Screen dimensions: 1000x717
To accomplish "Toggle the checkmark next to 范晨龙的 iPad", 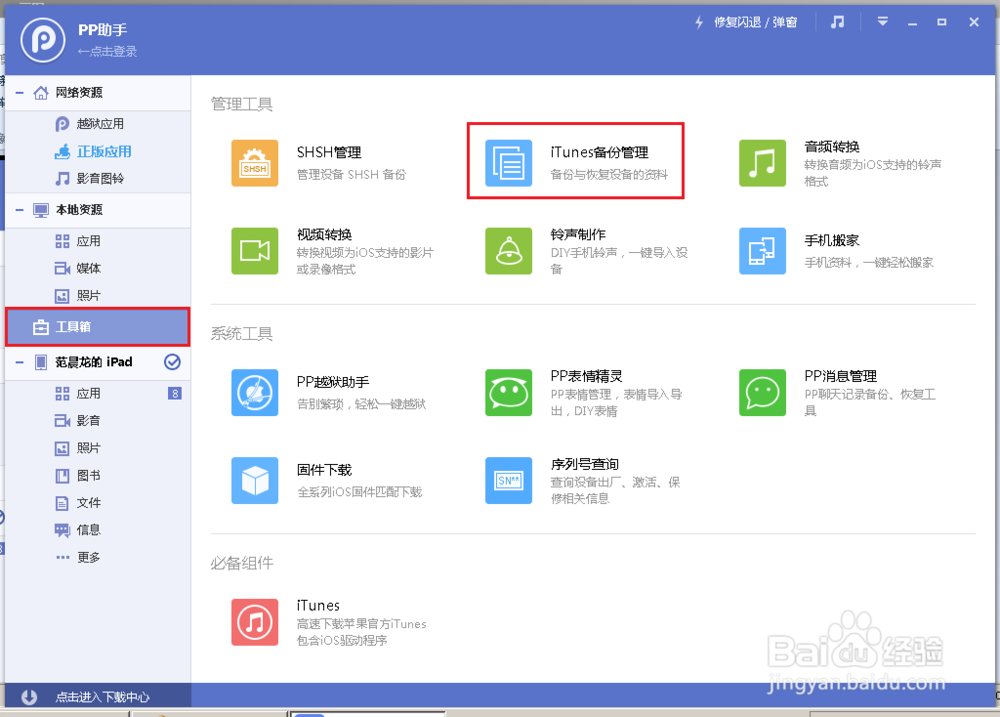I will 172,363.
